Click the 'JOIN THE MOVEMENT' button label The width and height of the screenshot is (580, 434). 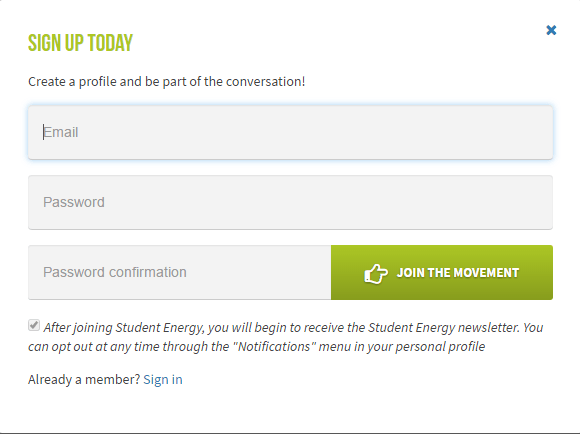coord(458,273)
